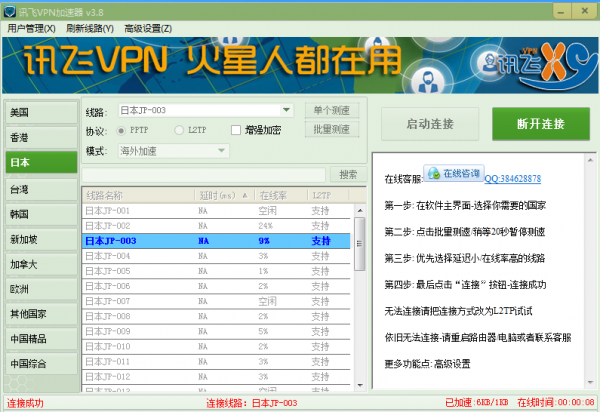600x412 pixels.
Task: Click the 搜索 button
Action: (x=348, y=175)
